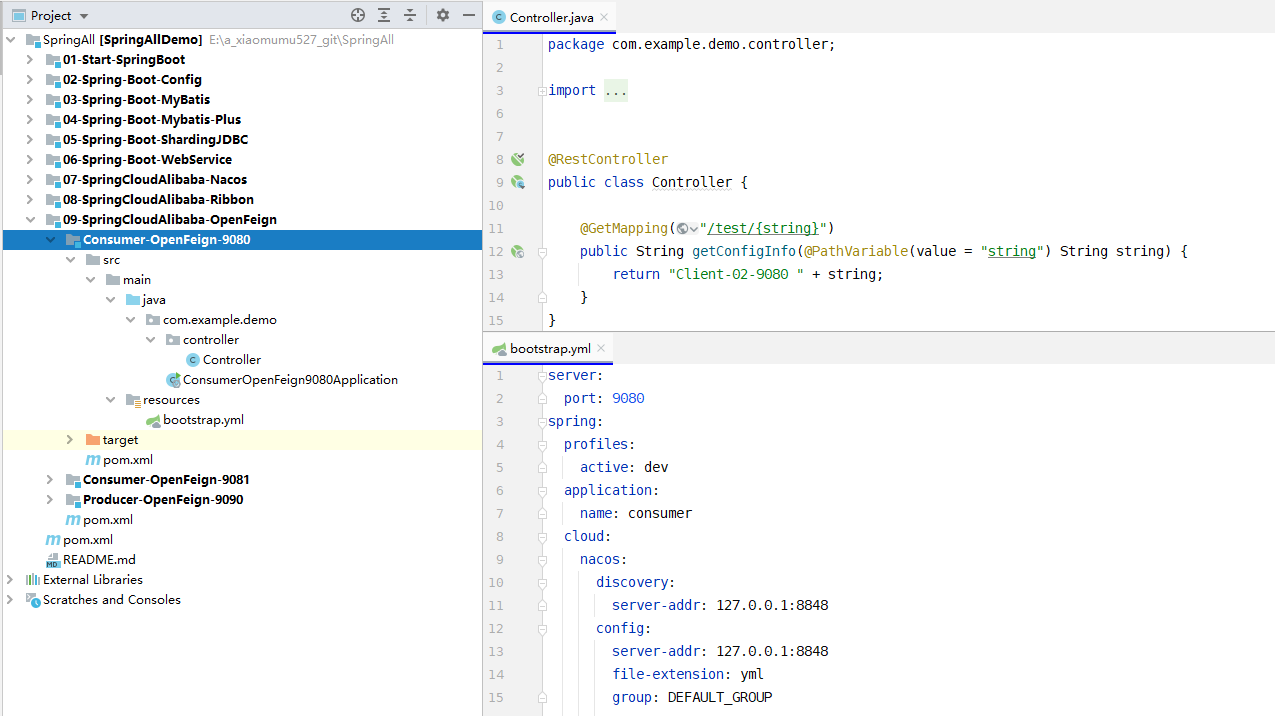Click Spring bean gutter icon on line 8
Viewport: 1275px width, 716px height.
518,159
